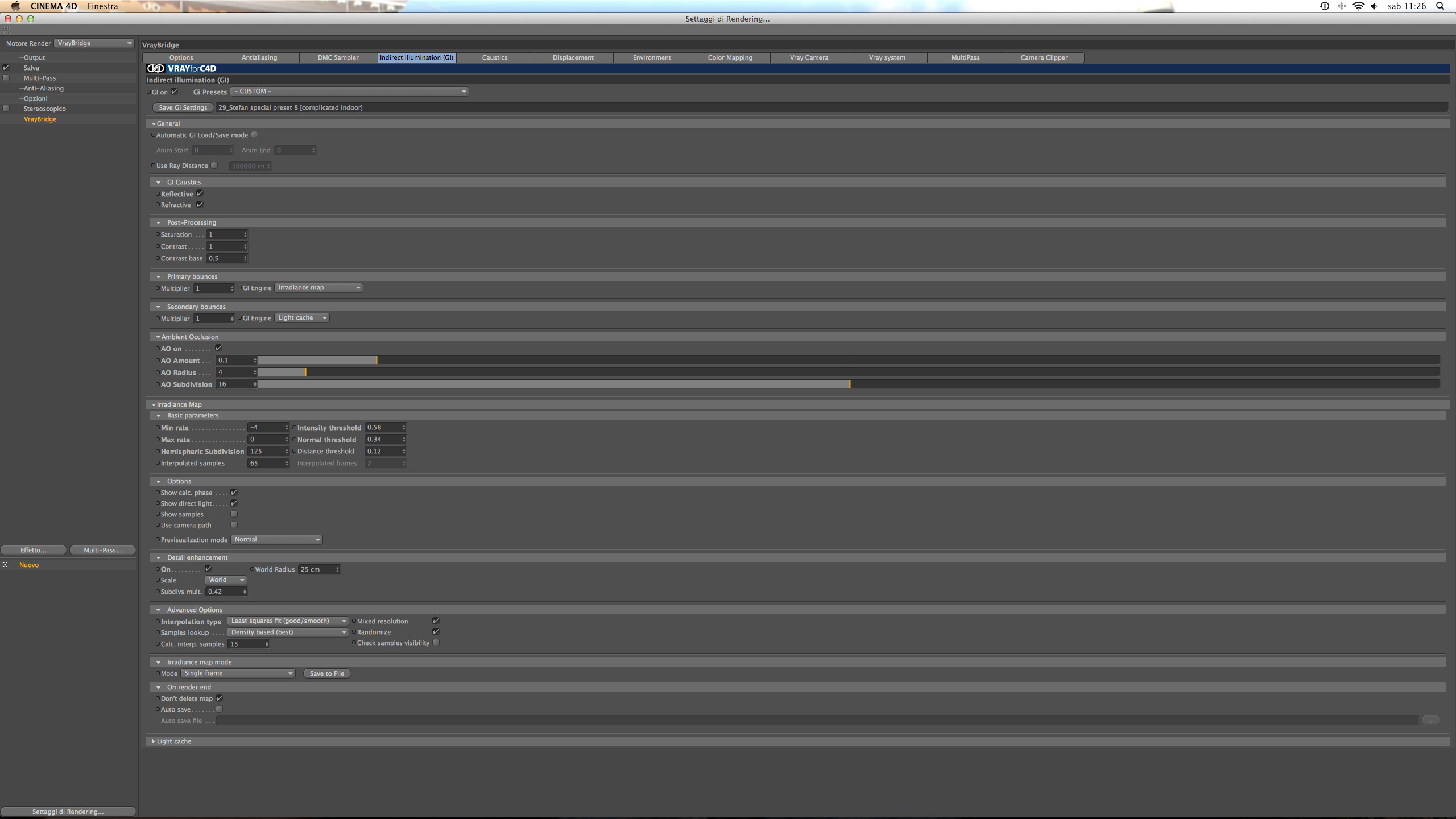Screen dimensions: 1456x819
Task: Click the Save to File button
Action: 326,673
